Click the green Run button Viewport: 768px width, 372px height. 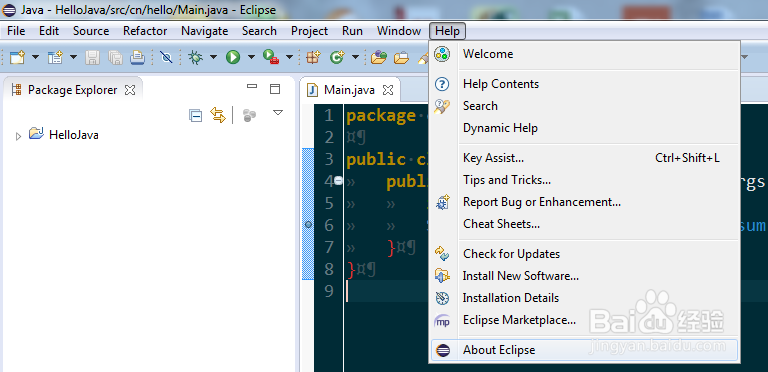(x=233, y=57)
